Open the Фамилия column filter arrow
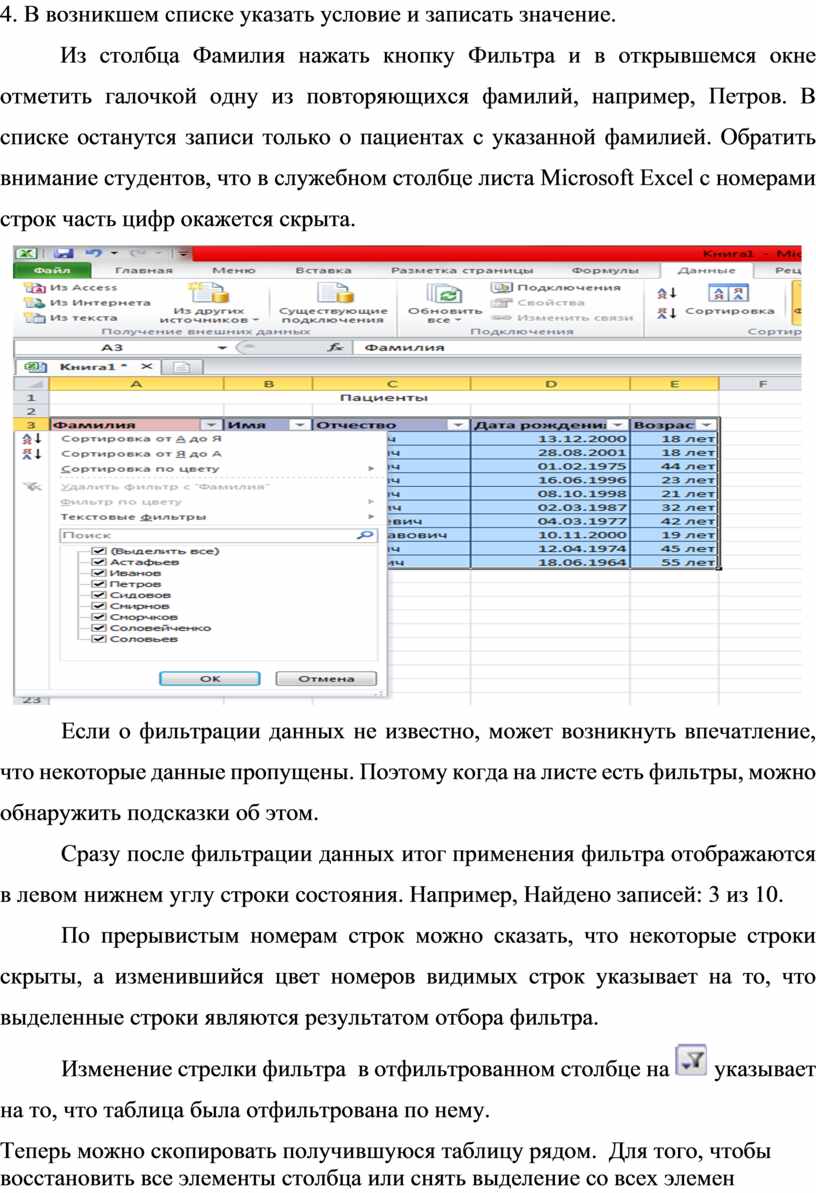Screen dimensions: 816x1193 tap(212, 425)
